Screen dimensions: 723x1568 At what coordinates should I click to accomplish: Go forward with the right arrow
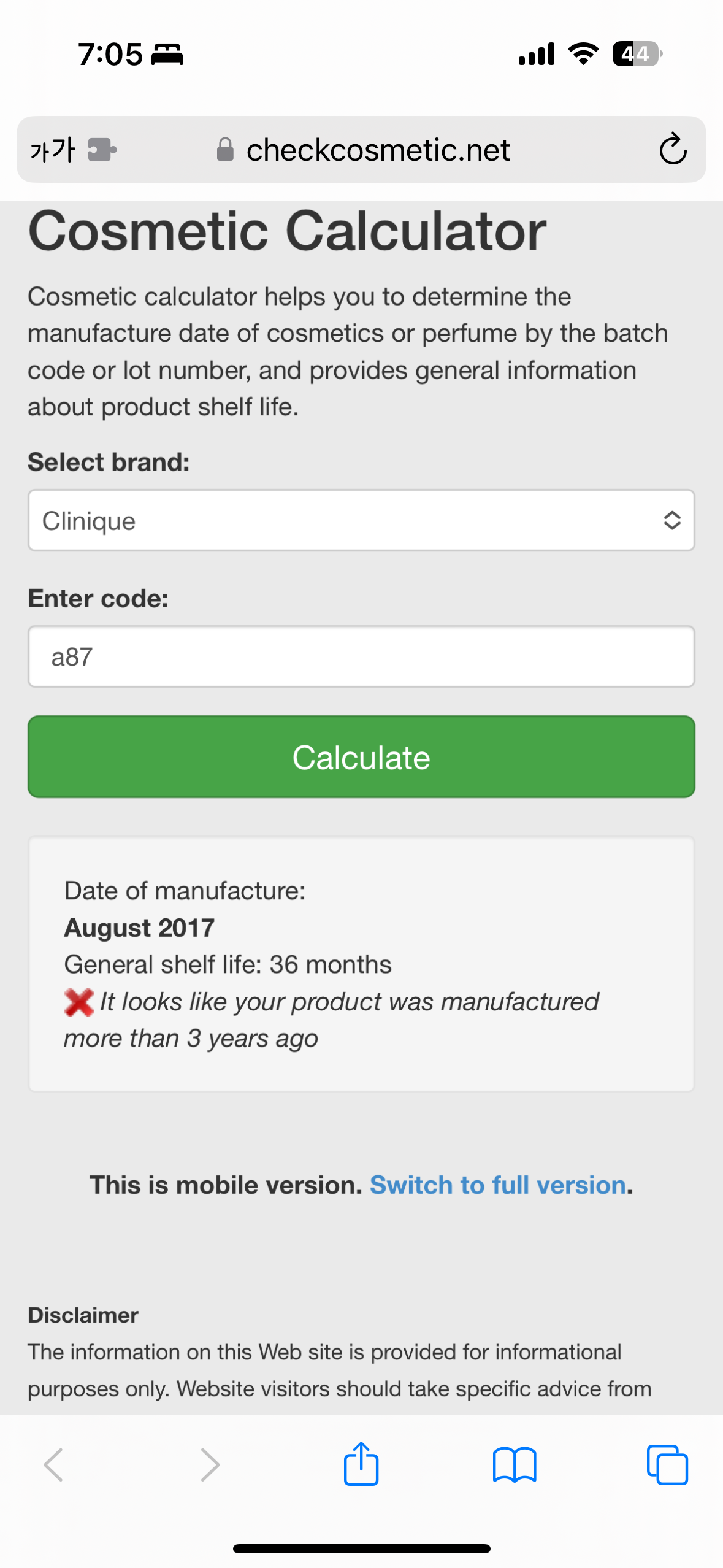pos(210,1465)
